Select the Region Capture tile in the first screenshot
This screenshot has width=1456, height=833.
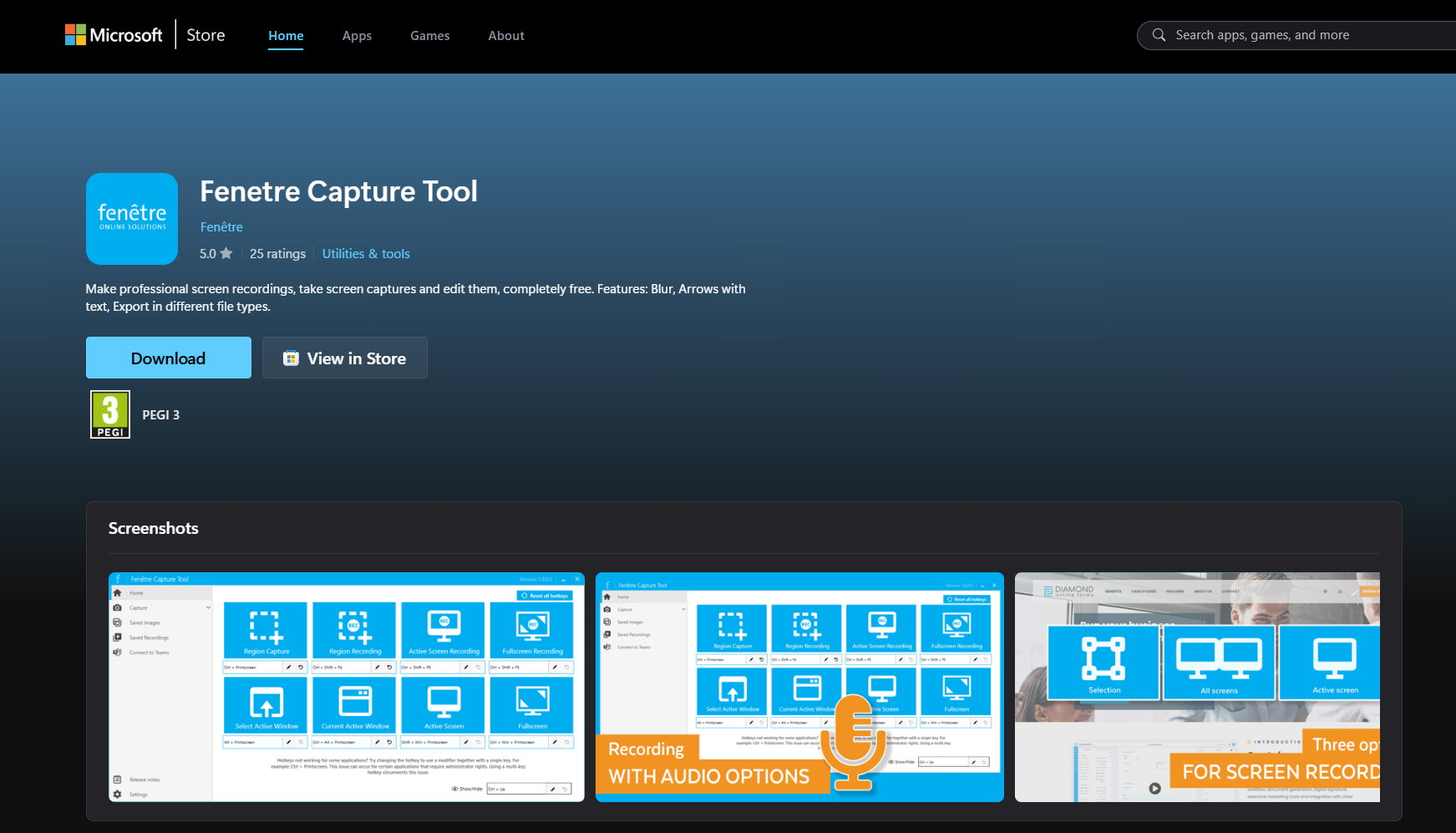(x=265, y=629)
